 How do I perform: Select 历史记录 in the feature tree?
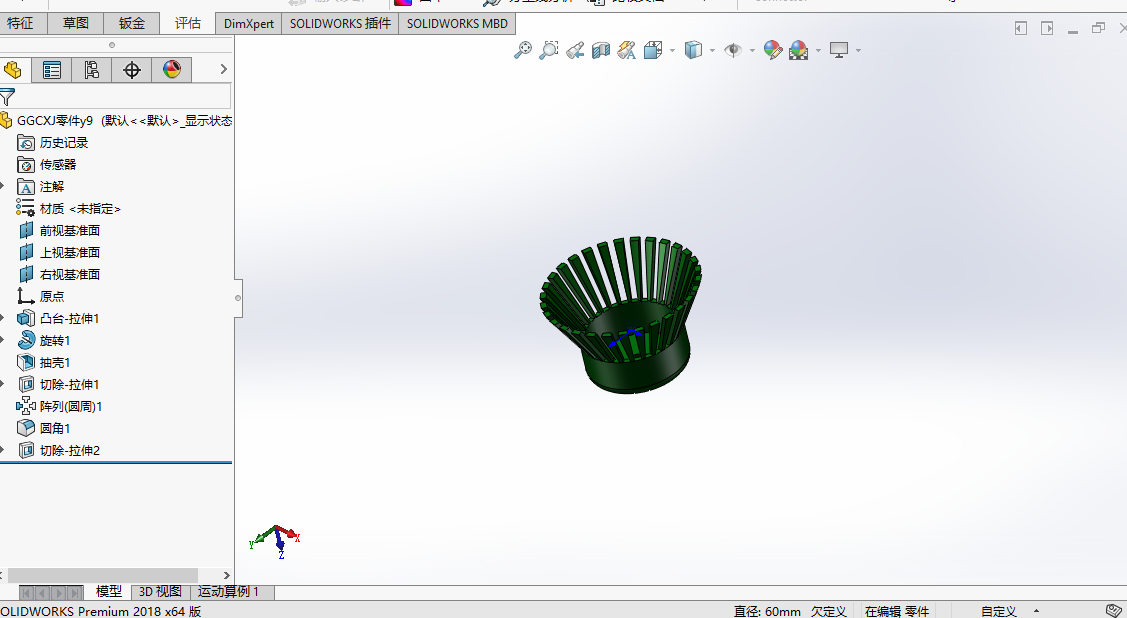click(52, 142)
